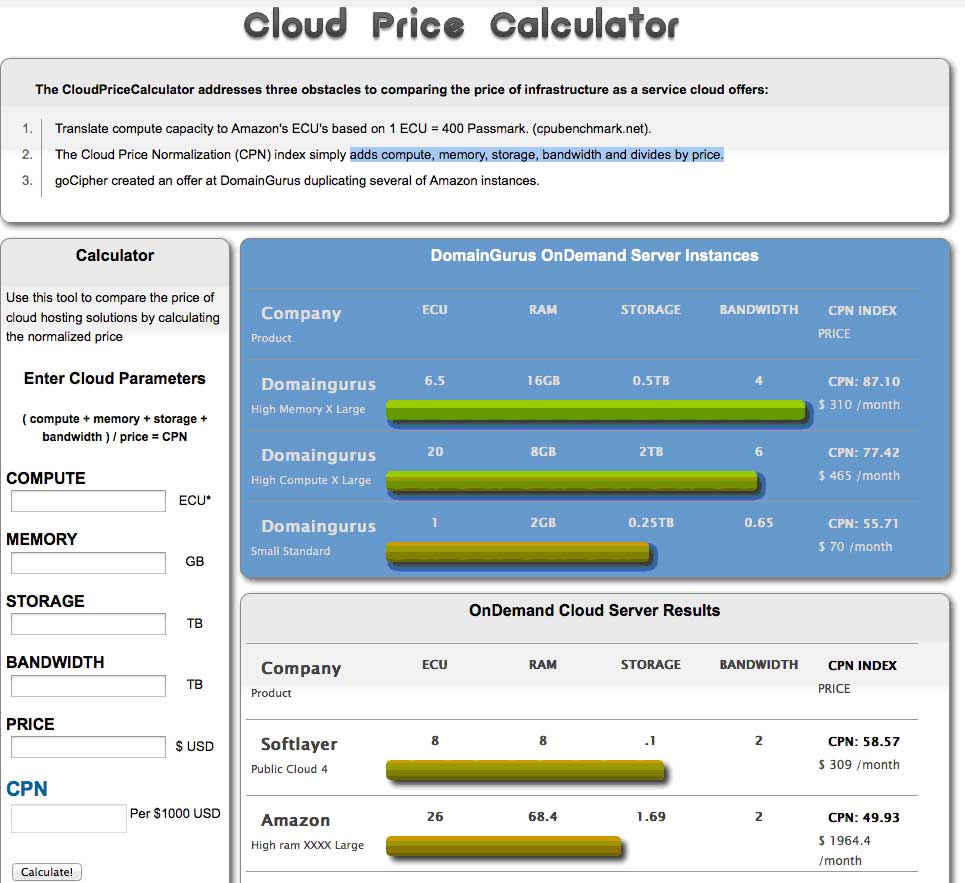Image resolution: width=965 pixels, height=883 pixels.
Task: Click the '16GB' RAM value
Action: tap(543, 381)
